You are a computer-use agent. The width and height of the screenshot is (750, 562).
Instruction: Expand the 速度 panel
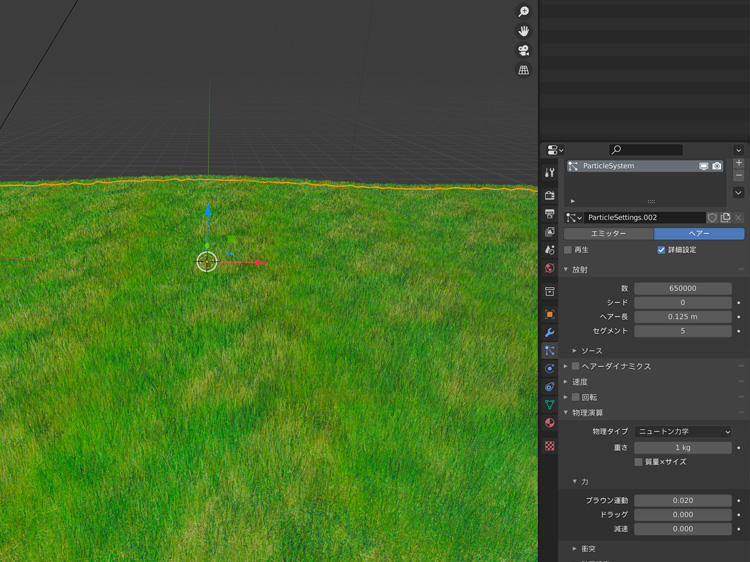coord(579,382)
